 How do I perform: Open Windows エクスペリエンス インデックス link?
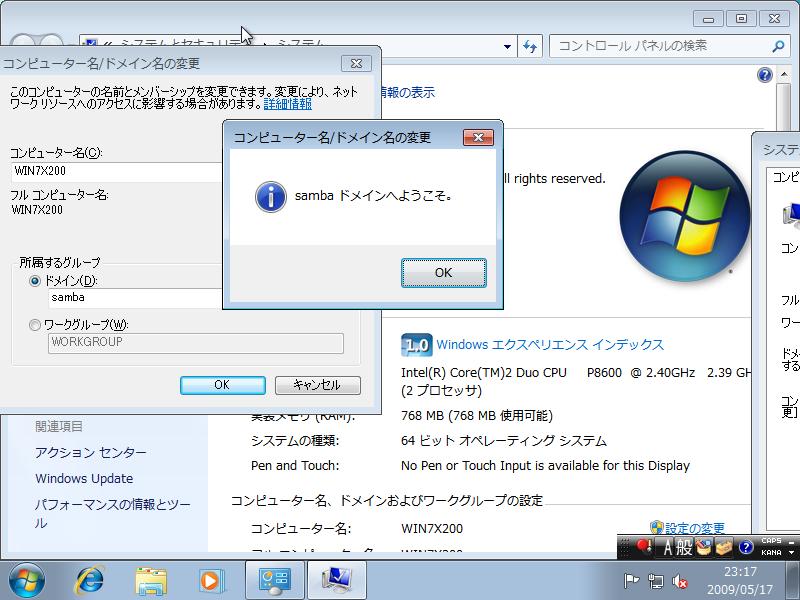click(x=550, y=345)
